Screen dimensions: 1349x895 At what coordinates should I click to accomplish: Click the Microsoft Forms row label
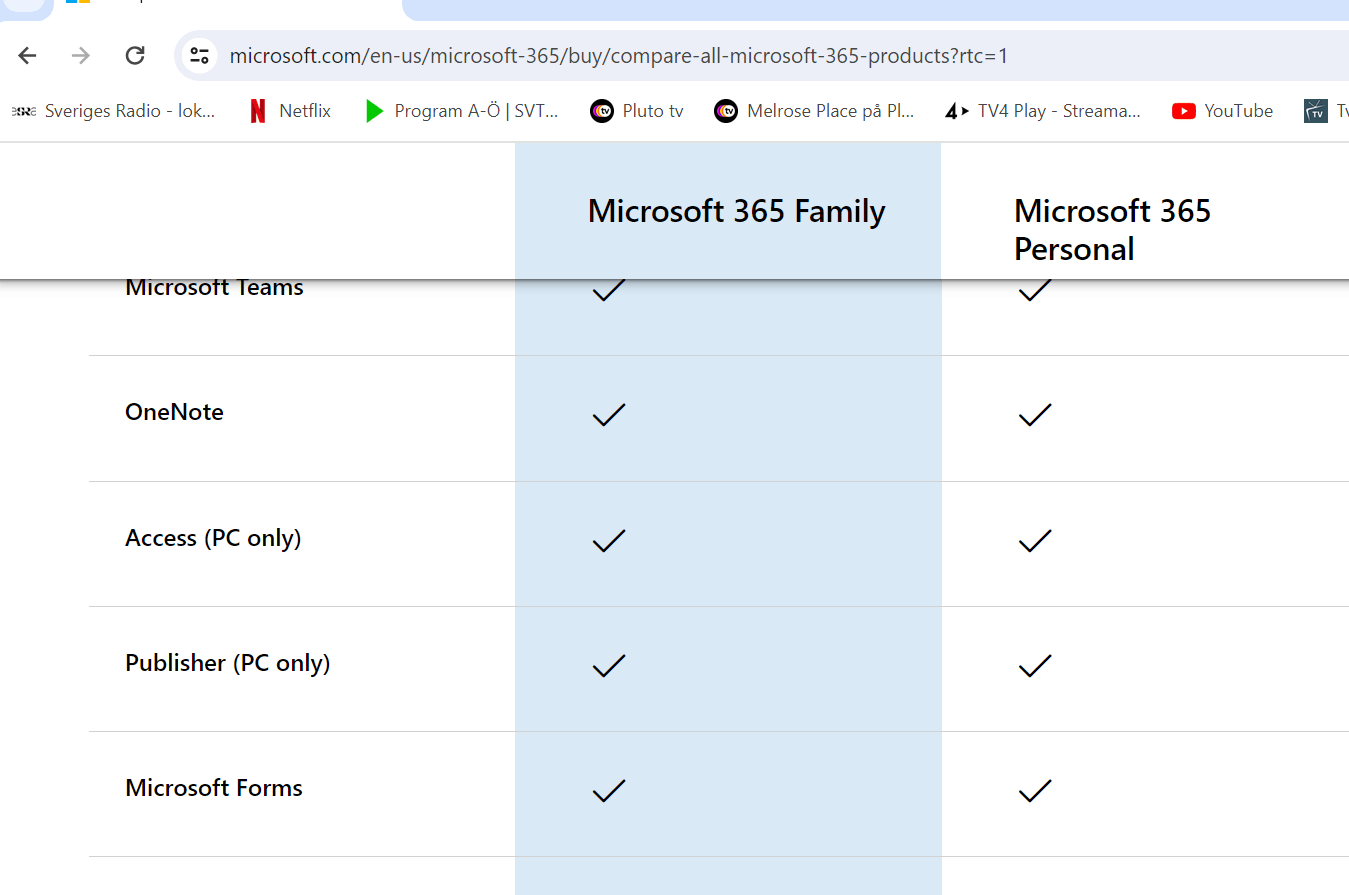[214, 788]
